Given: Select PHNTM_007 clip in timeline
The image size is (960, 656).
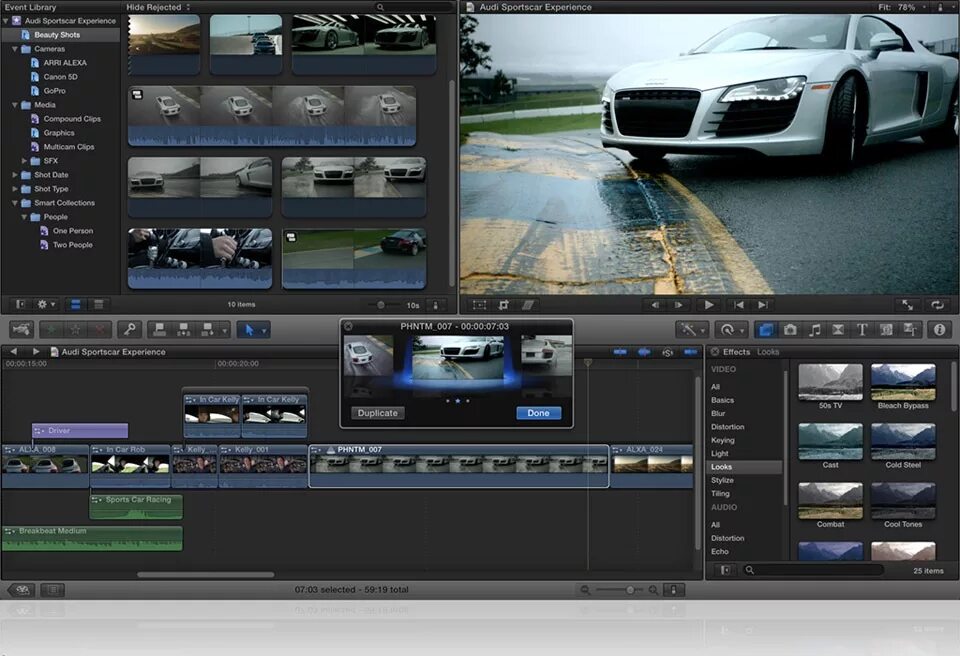Looking at the screenshot, I should point(459,466).
